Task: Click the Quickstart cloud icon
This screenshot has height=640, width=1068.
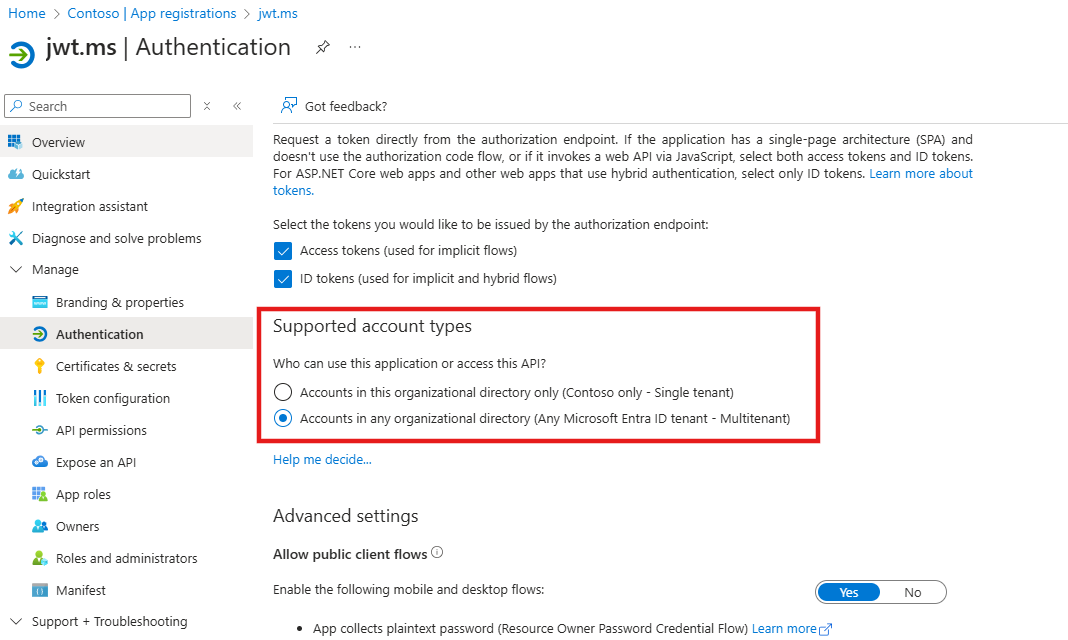Action: (16, 174)
